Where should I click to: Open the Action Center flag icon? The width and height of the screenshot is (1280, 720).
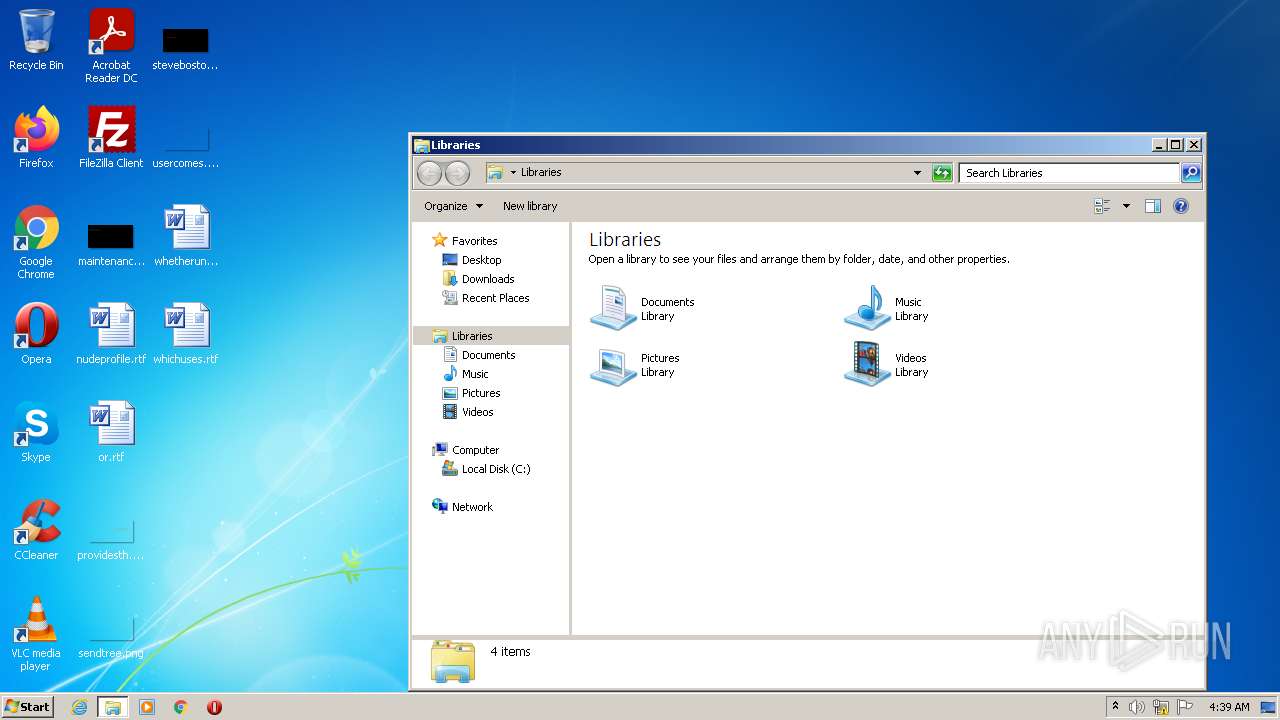(x=1185, y=707)
